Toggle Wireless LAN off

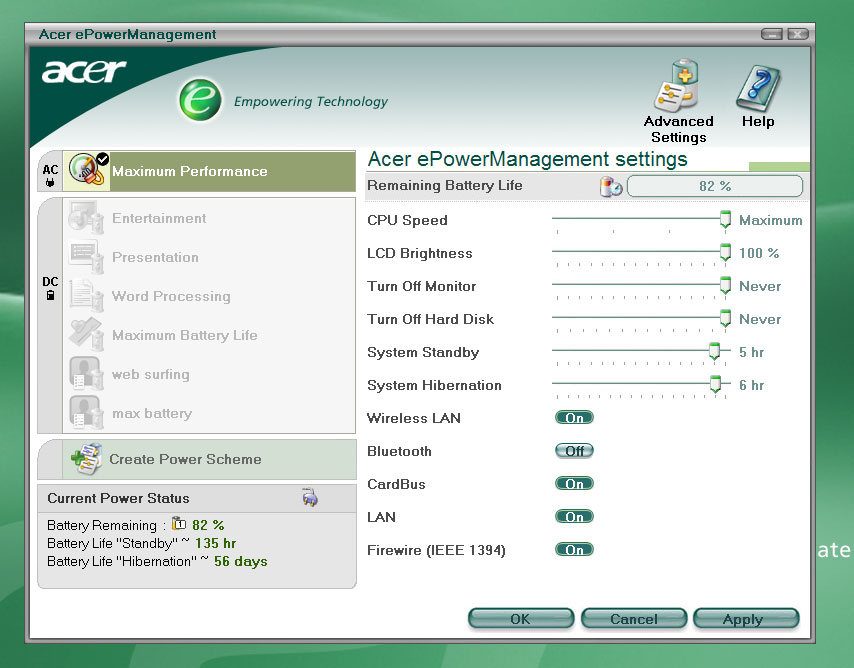[574, 418]
